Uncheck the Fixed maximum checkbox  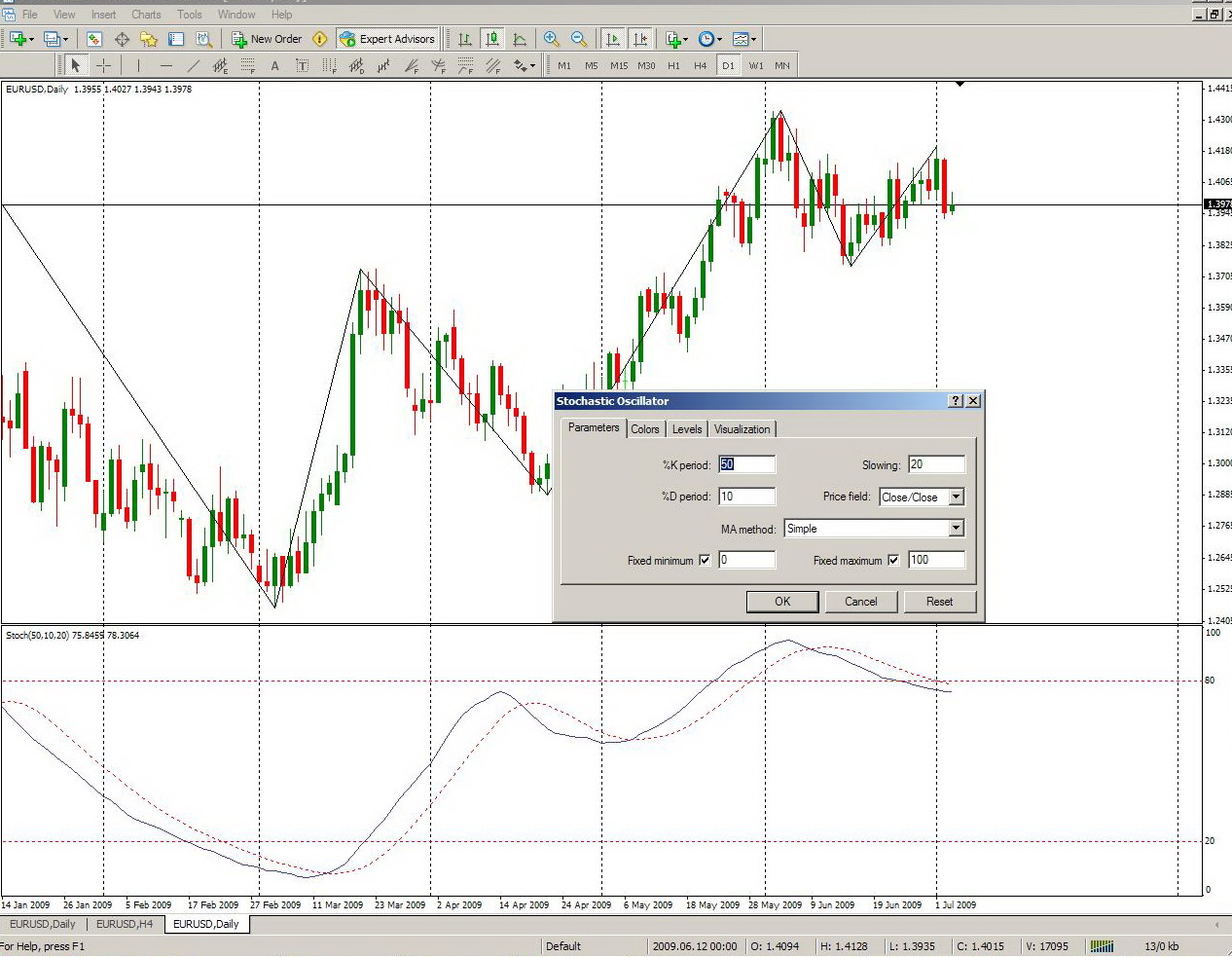893,560
